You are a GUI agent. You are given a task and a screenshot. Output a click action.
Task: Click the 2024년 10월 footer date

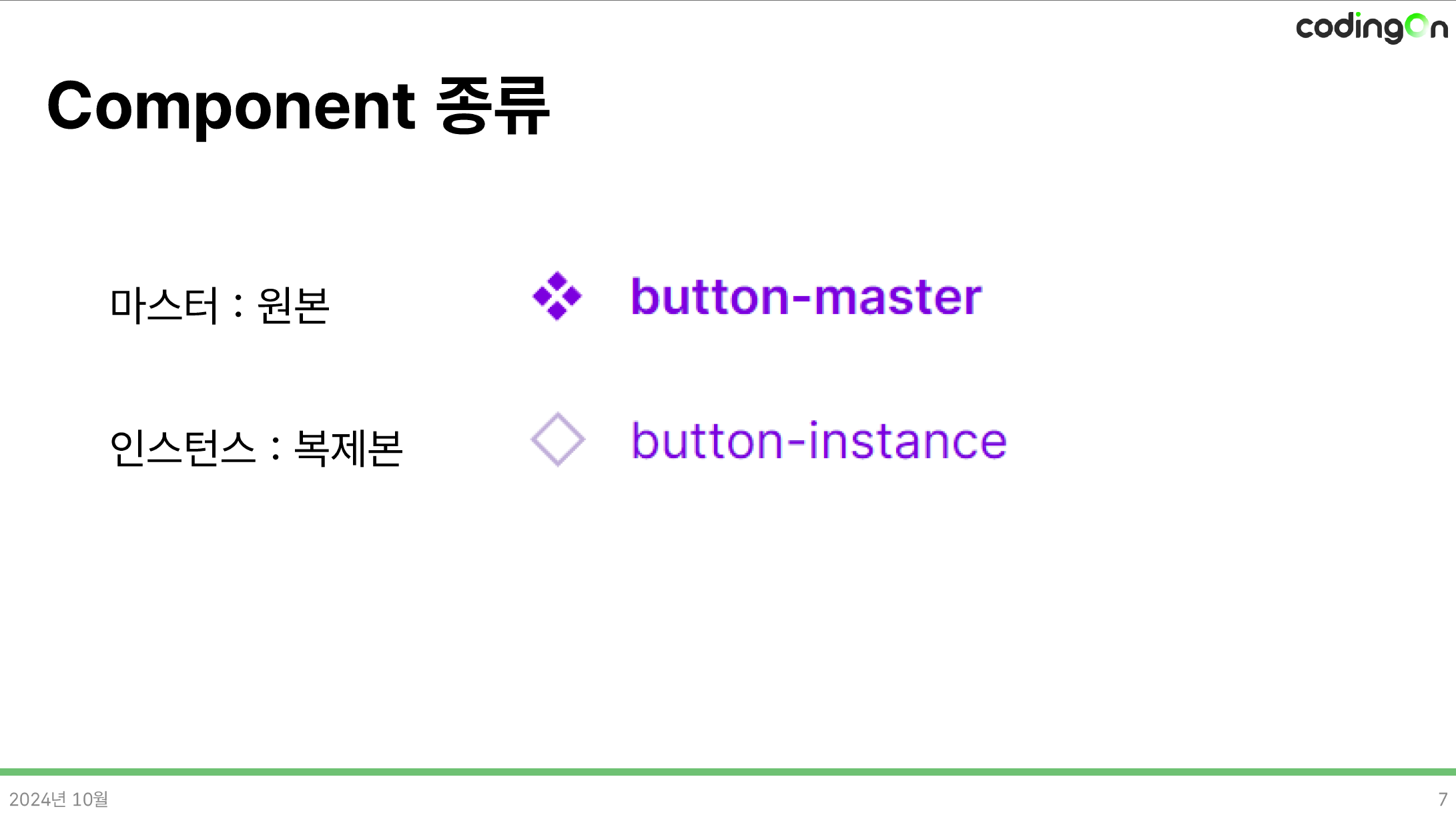pos(59,799)
